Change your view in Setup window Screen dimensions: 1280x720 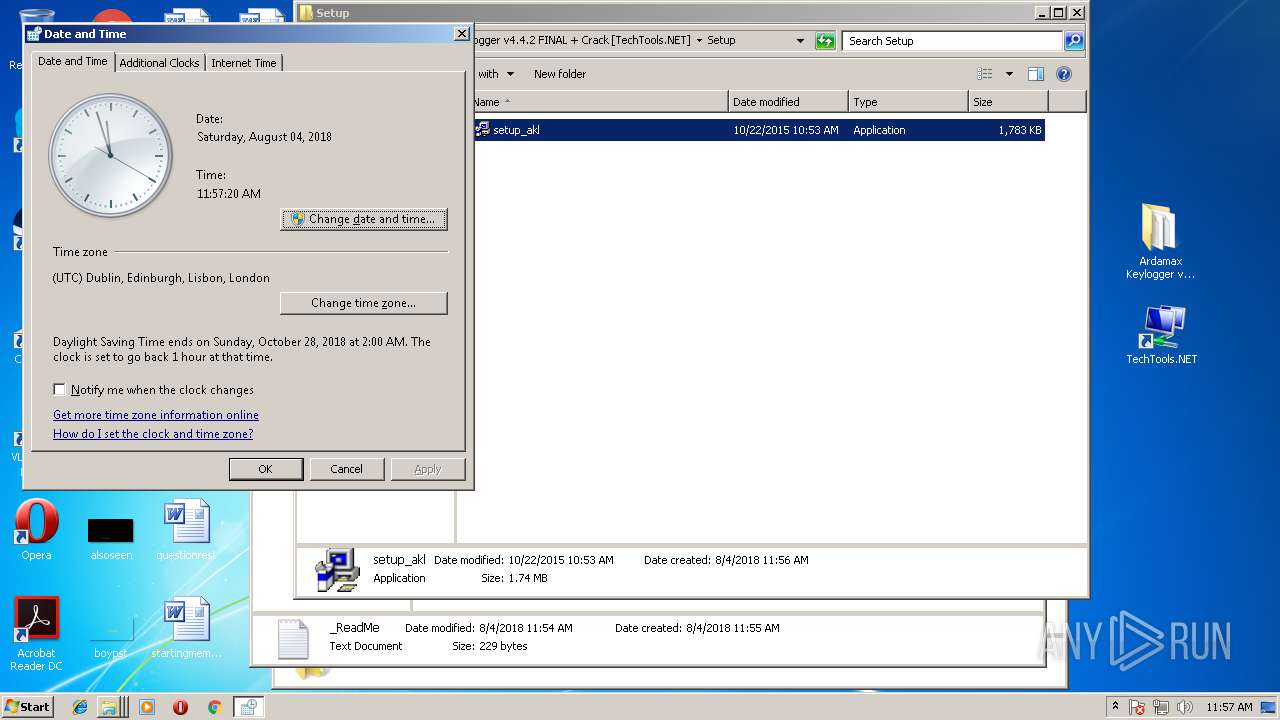(x=985, y=74)
